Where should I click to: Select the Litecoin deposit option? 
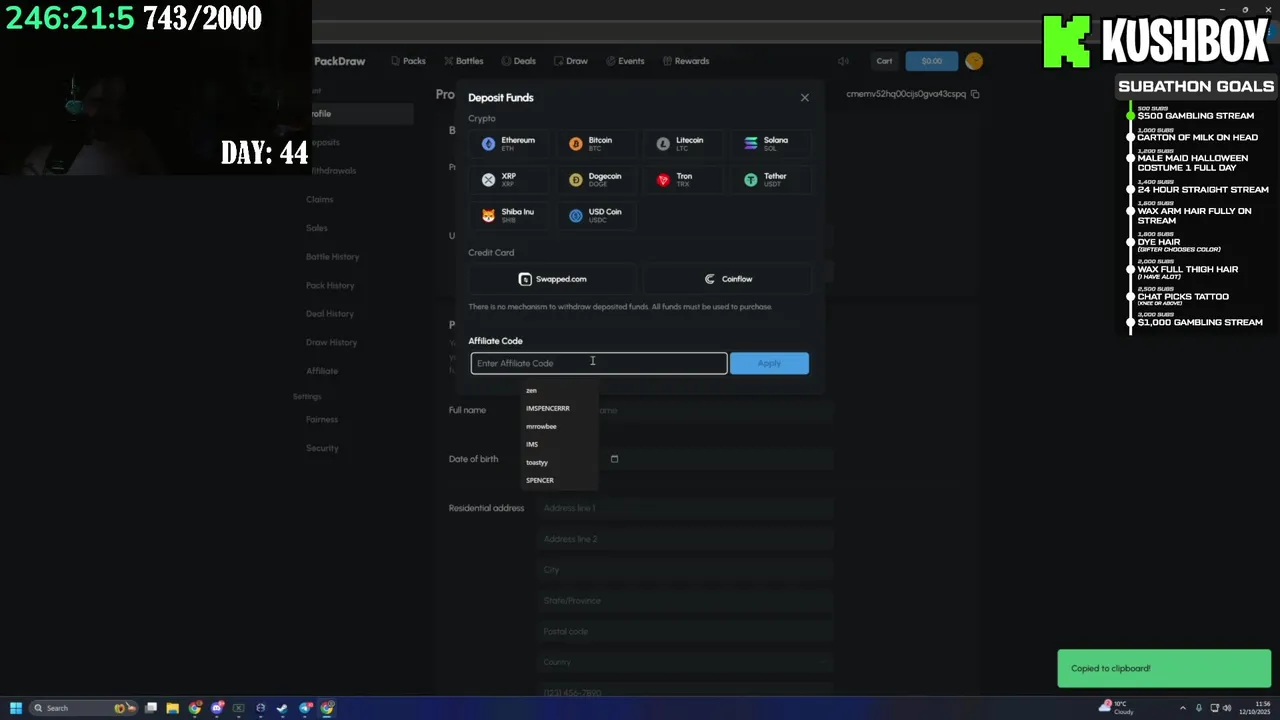[x=685, y=144]
